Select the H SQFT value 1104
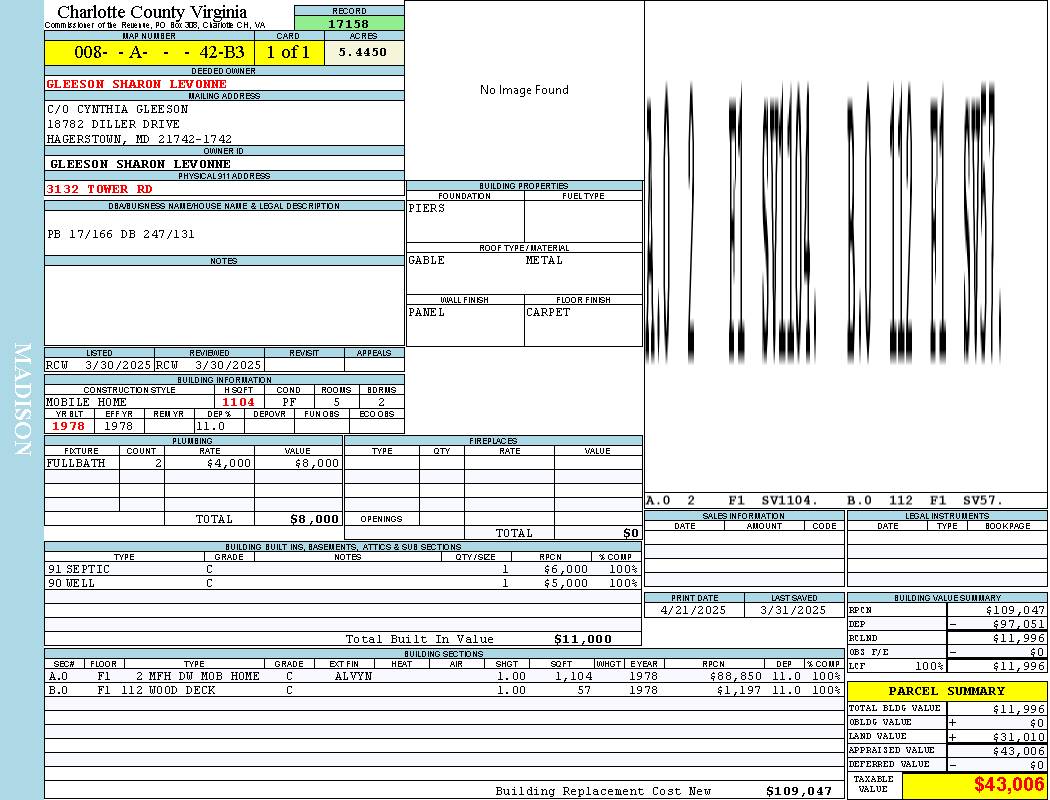1050x800 pixels. [238, 402]
